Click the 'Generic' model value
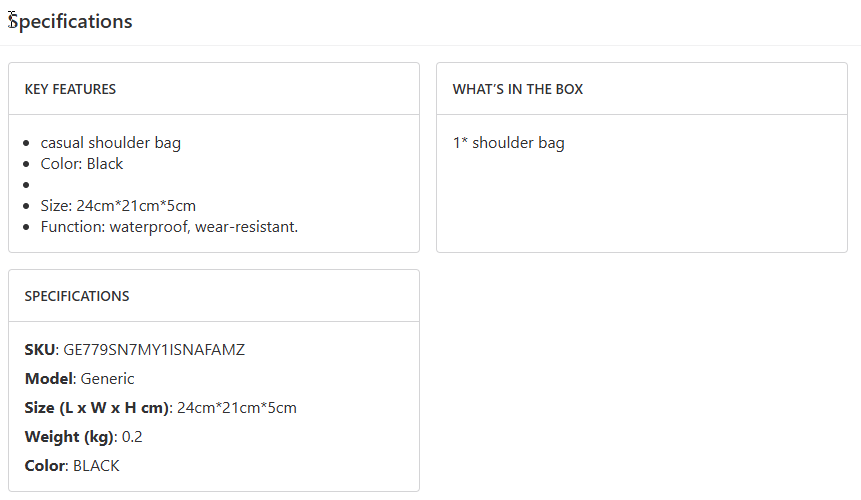Screen dimensions: 861x500 pyautogui.click(x=107, y=379)
